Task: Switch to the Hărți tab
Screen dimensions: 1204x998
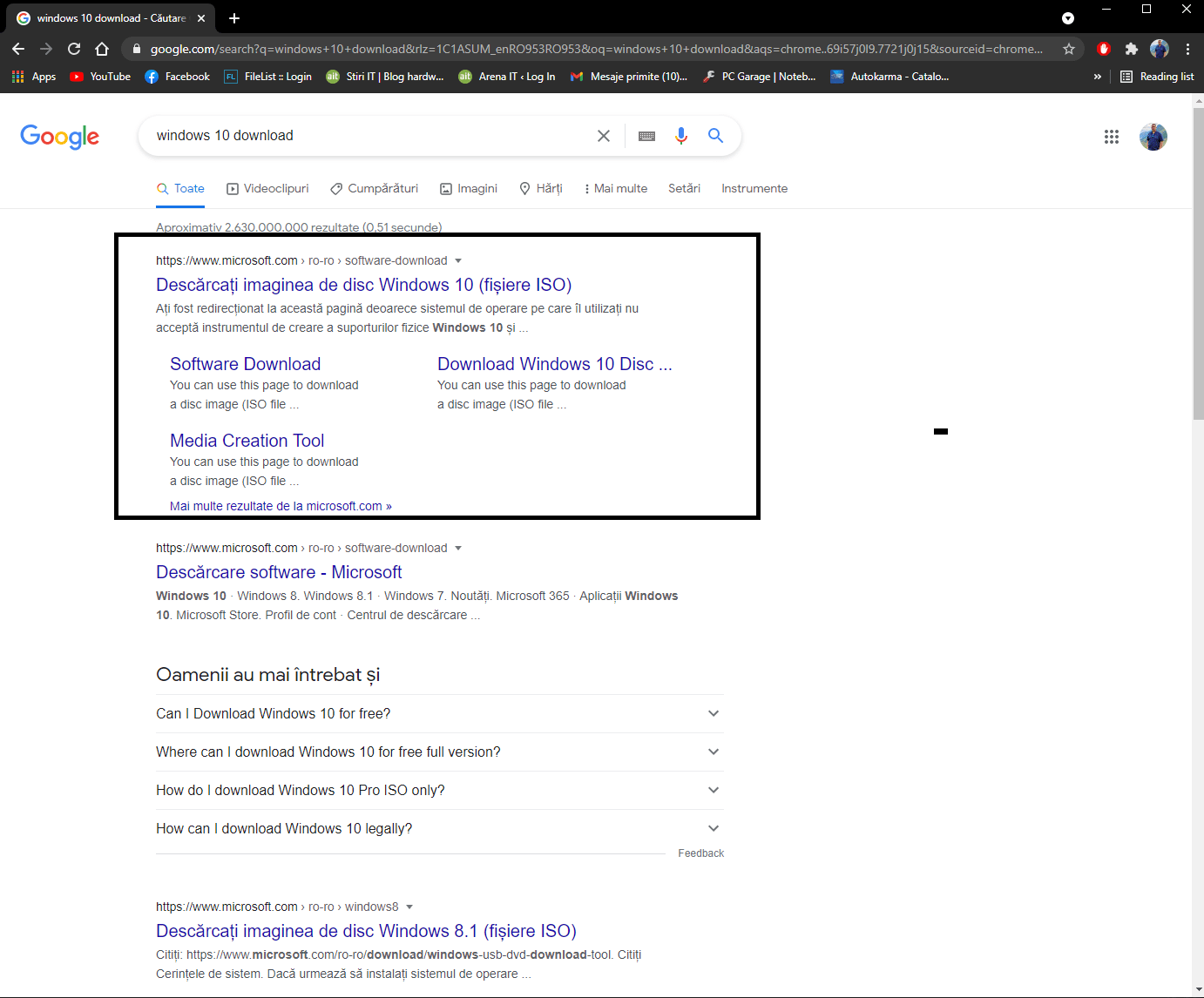Action: pyautogui.click(x=541, y=188)
